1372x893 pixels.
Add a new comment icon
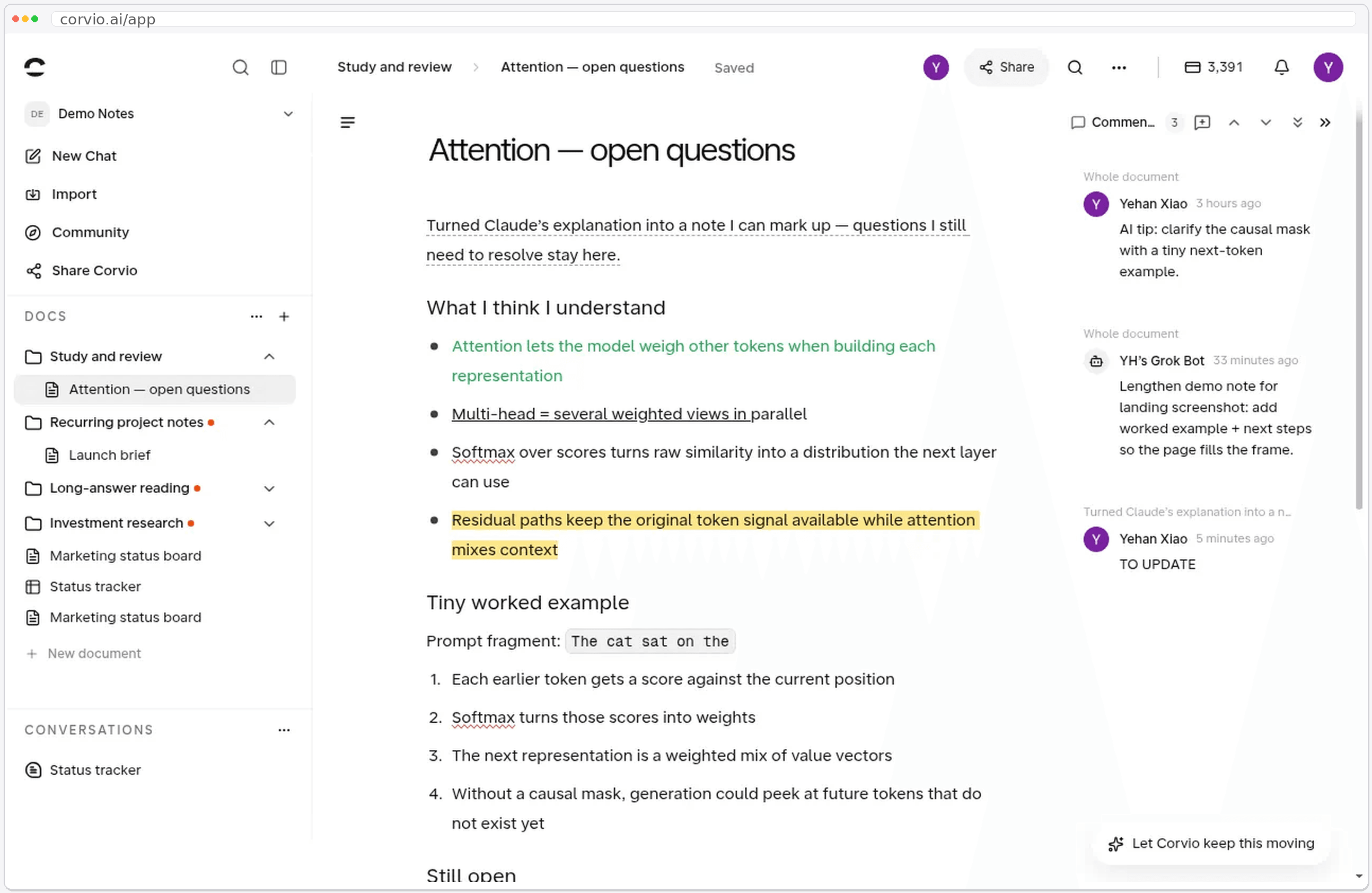click(1202, 122)
